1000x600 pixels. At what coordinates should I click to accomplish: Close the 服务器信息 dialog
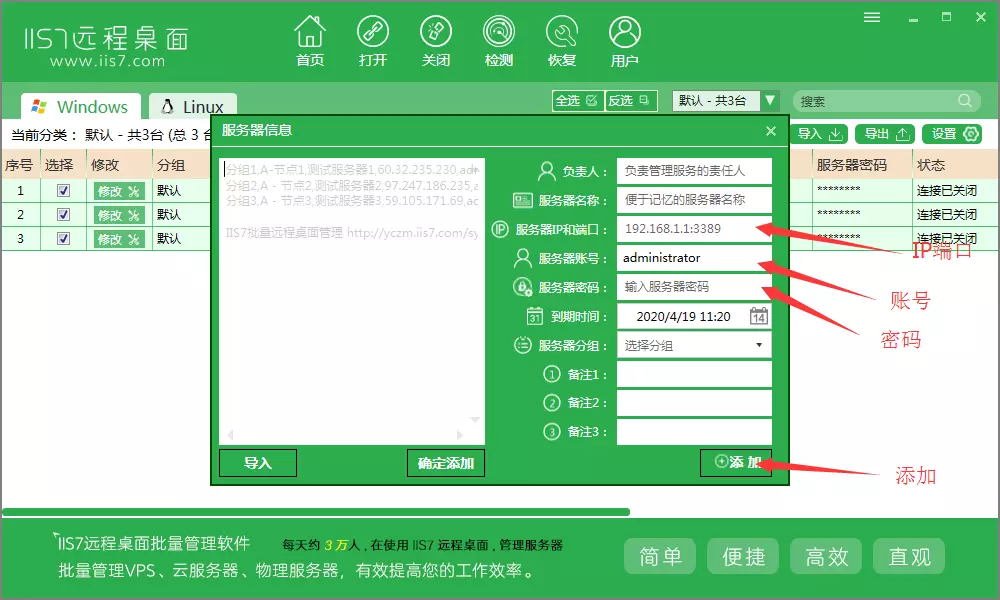click(x=770, y=131)
